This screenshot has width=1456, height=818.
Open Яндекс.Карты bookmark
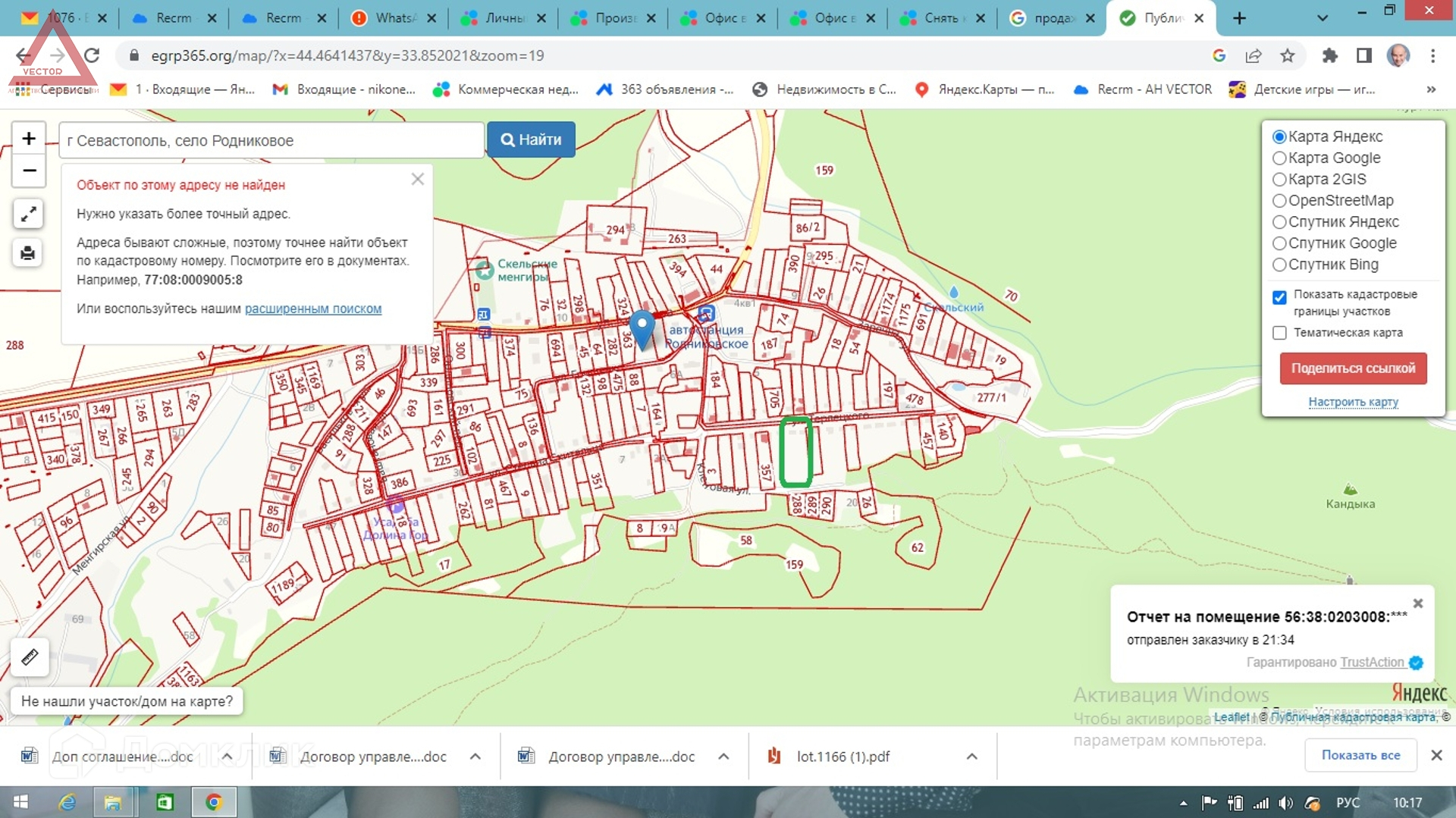point(985,89)
